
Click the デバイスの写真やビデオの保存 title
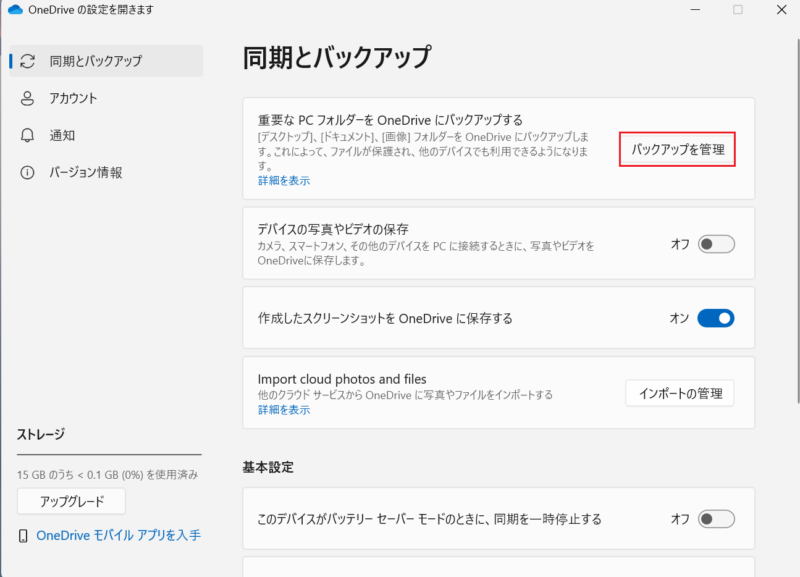point(333,229)
